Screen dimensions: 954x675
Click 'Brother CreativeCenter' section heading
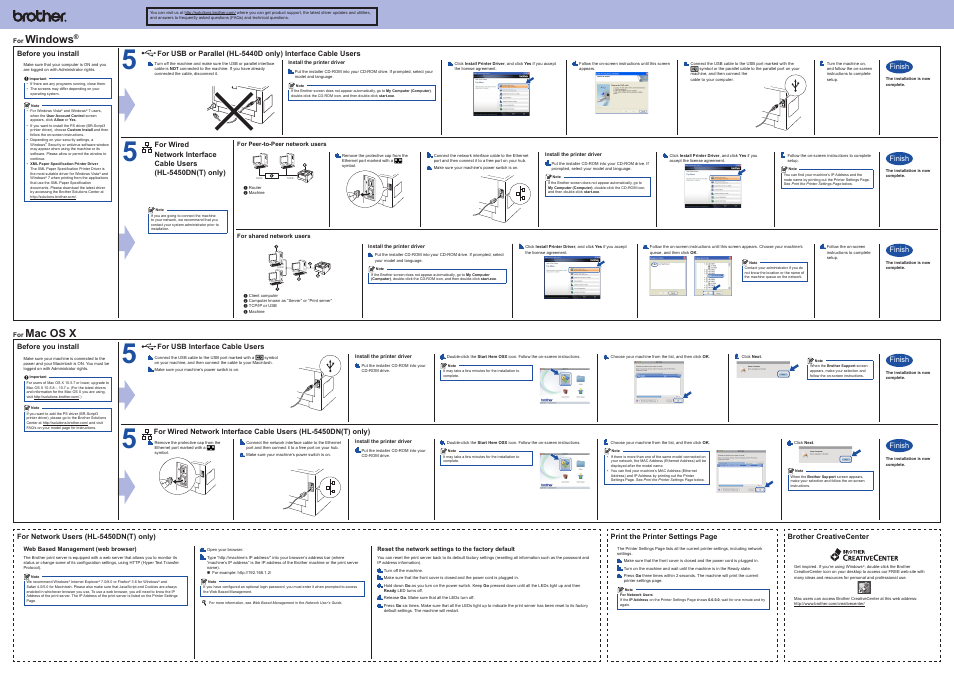pos(828,537)
